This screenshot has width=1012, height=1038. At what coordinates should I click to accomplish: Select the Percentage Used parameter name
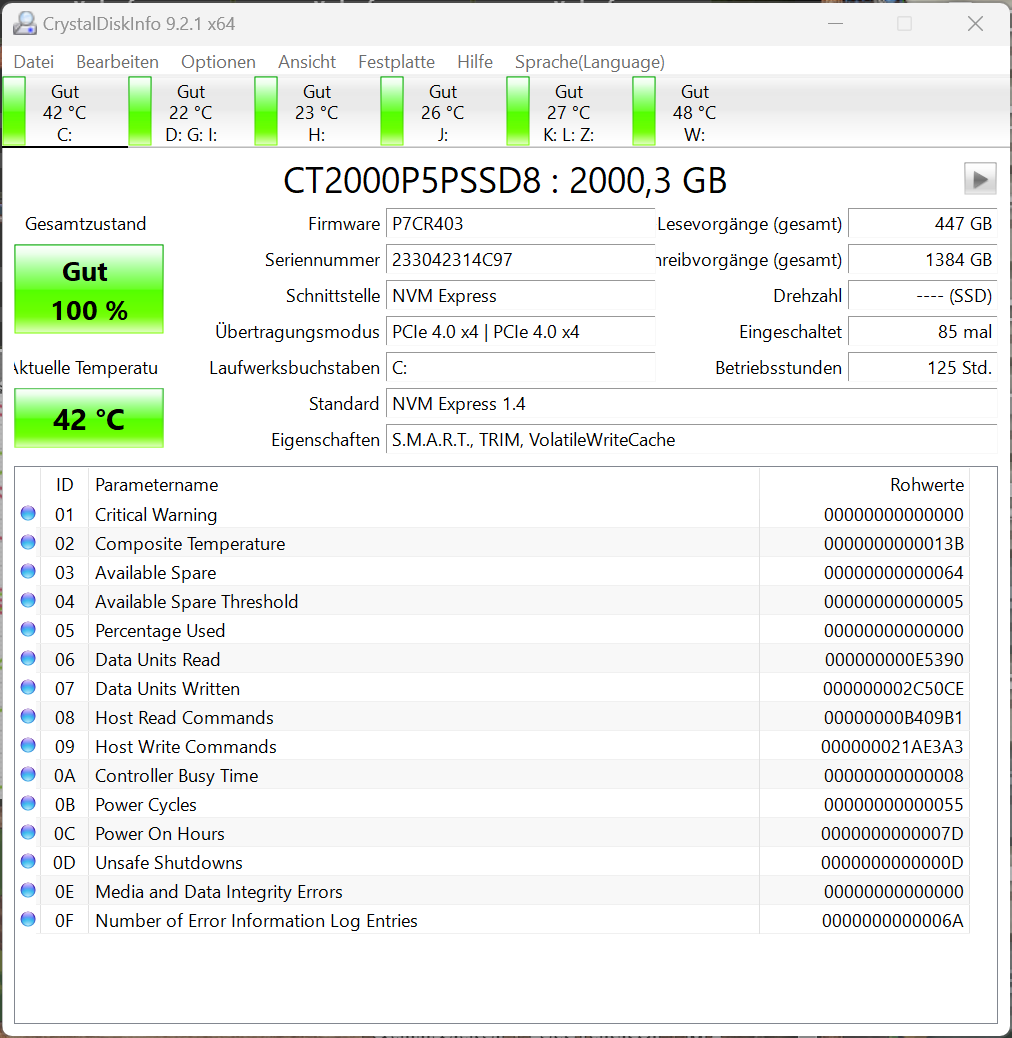point(160,630)
